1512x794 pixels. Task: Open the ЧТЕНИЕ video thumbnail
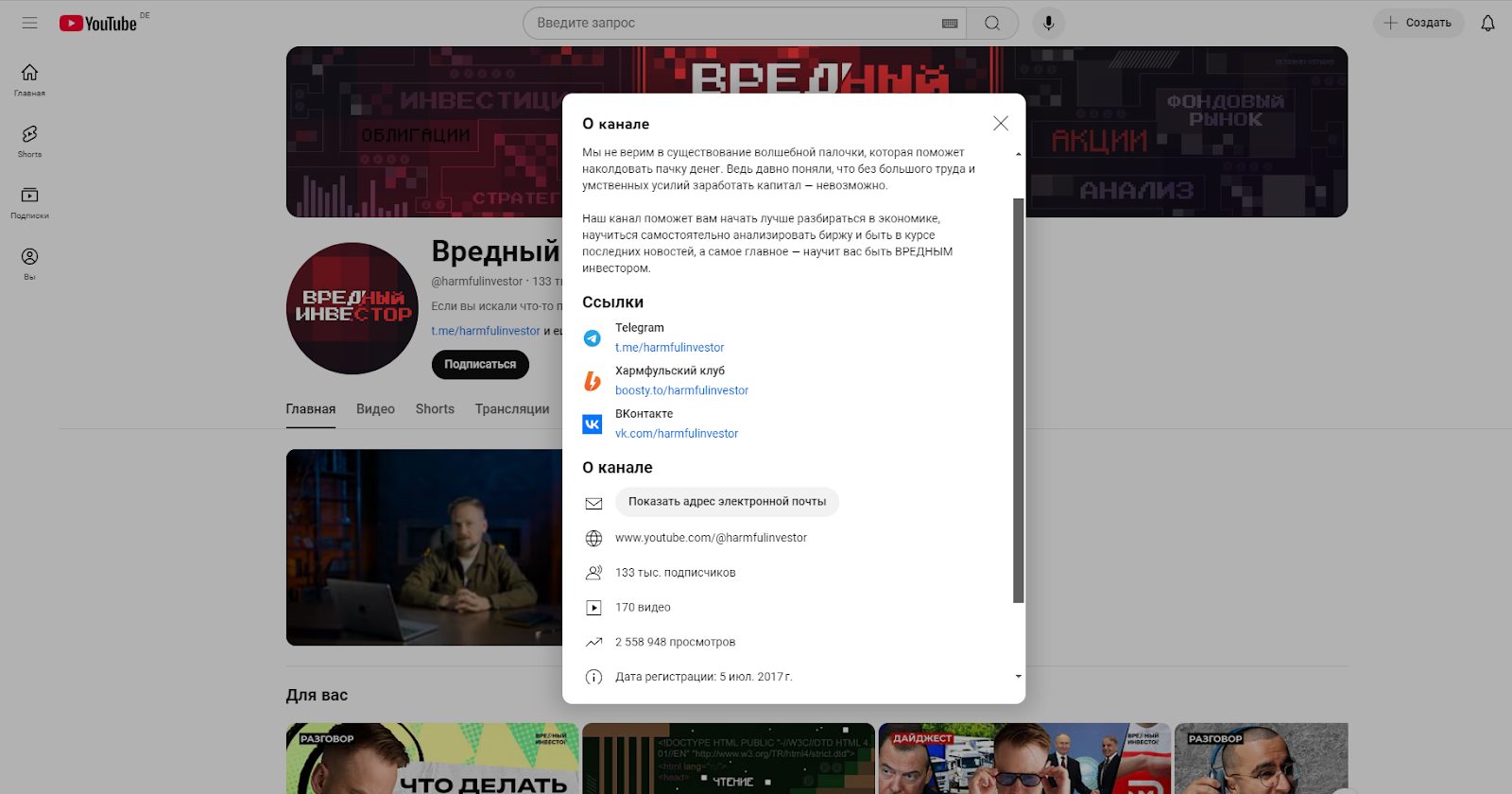(x=729, y=759)
